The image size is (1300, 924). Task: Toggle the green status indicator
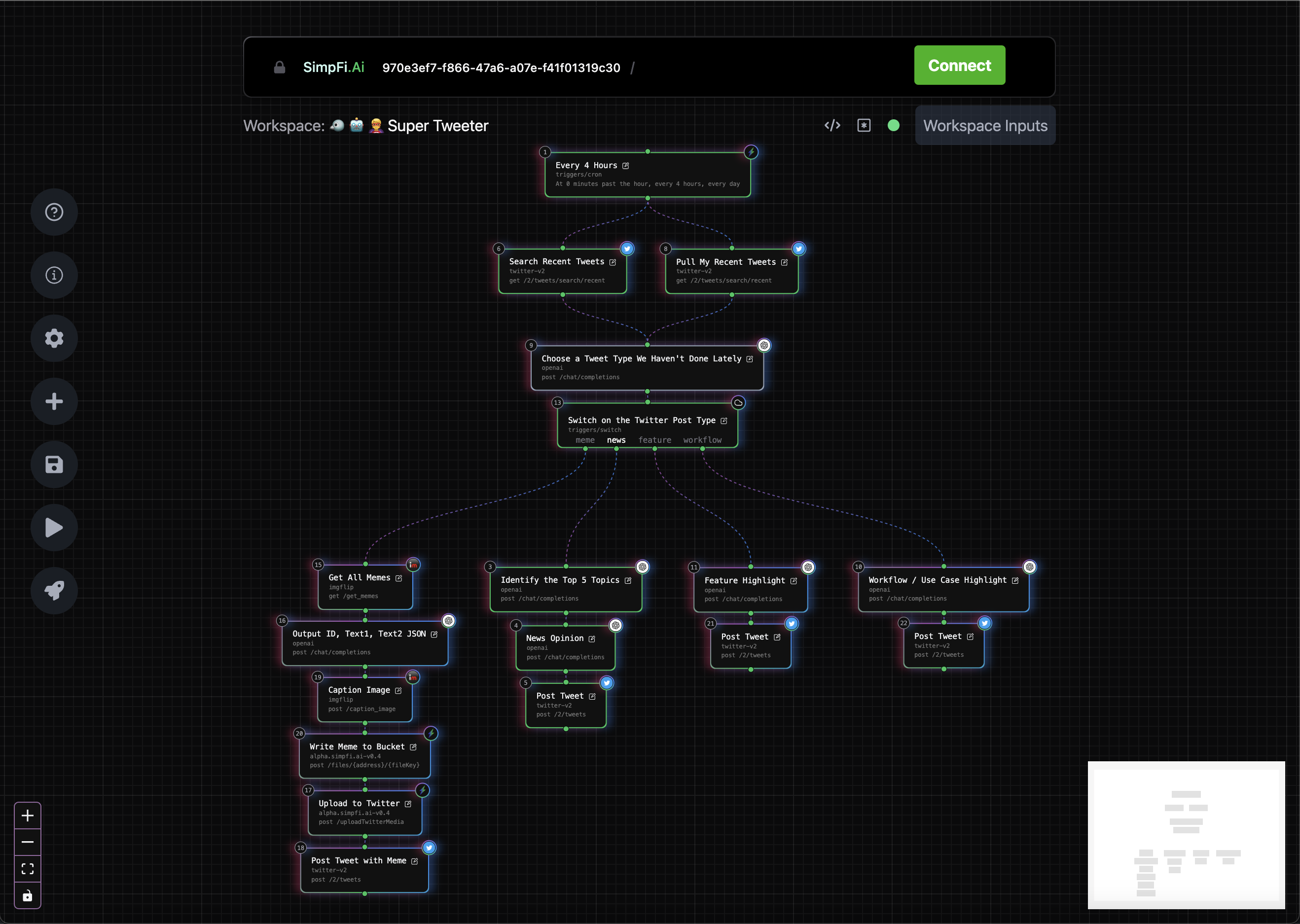coord(893,125)
